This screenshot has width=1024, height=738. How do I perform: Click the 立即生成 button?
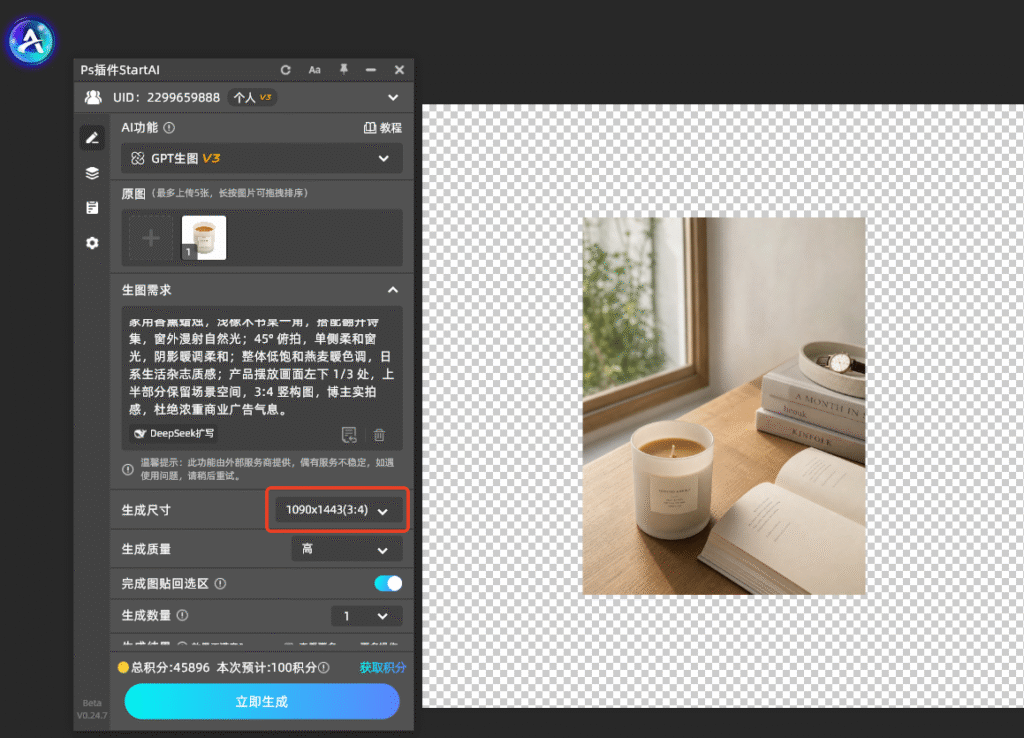pos(262,701)
